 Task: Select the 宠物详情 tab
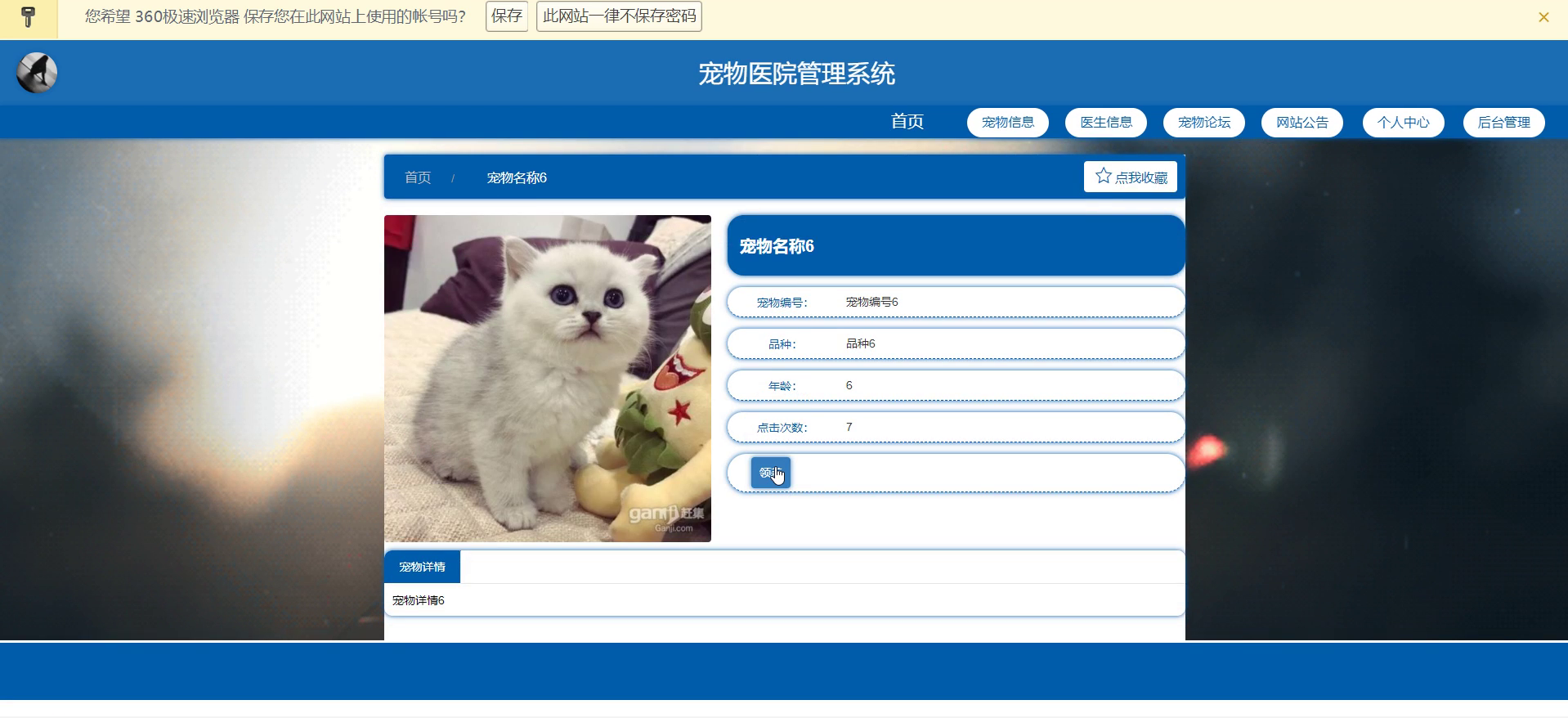click(422, 567)
